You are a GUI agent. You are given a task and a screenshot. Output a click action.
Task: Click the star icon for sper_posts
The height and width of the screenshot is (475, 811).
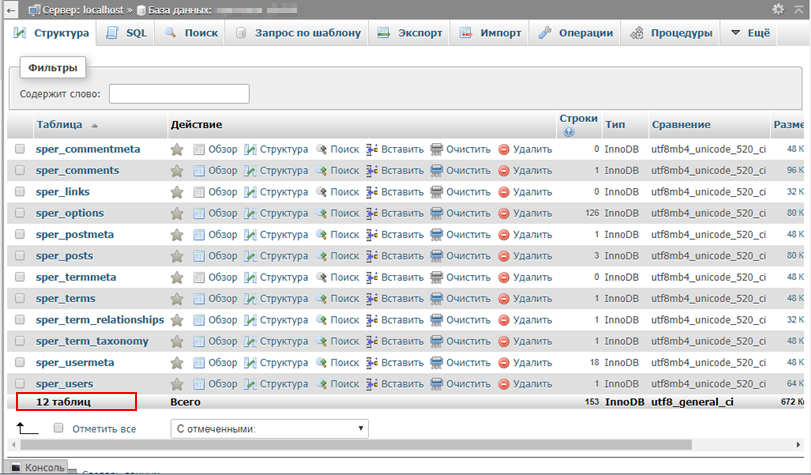[x=177, y=256]
